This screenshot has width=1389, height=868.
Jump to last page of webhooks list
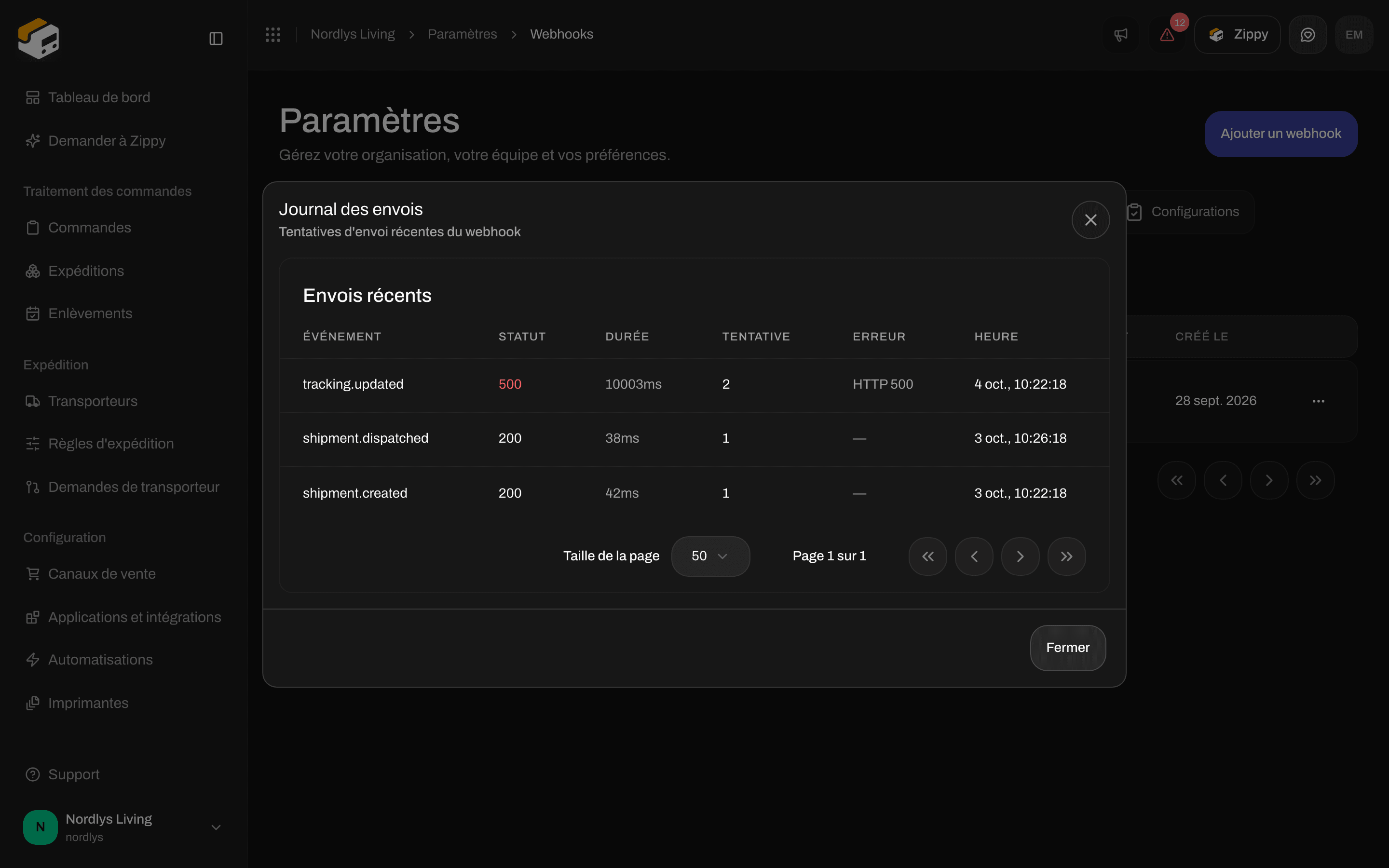[1315, 480]
